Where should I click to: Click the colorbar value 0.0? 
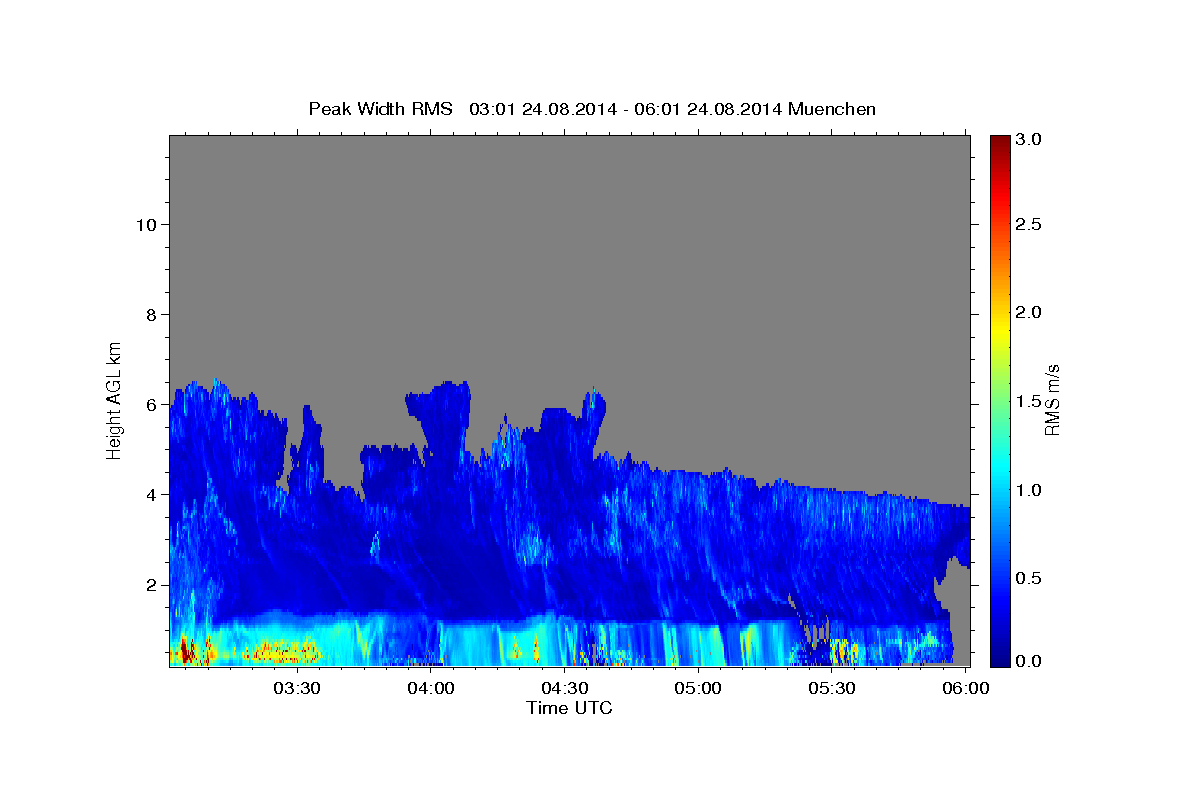(x=1027, y=661)
